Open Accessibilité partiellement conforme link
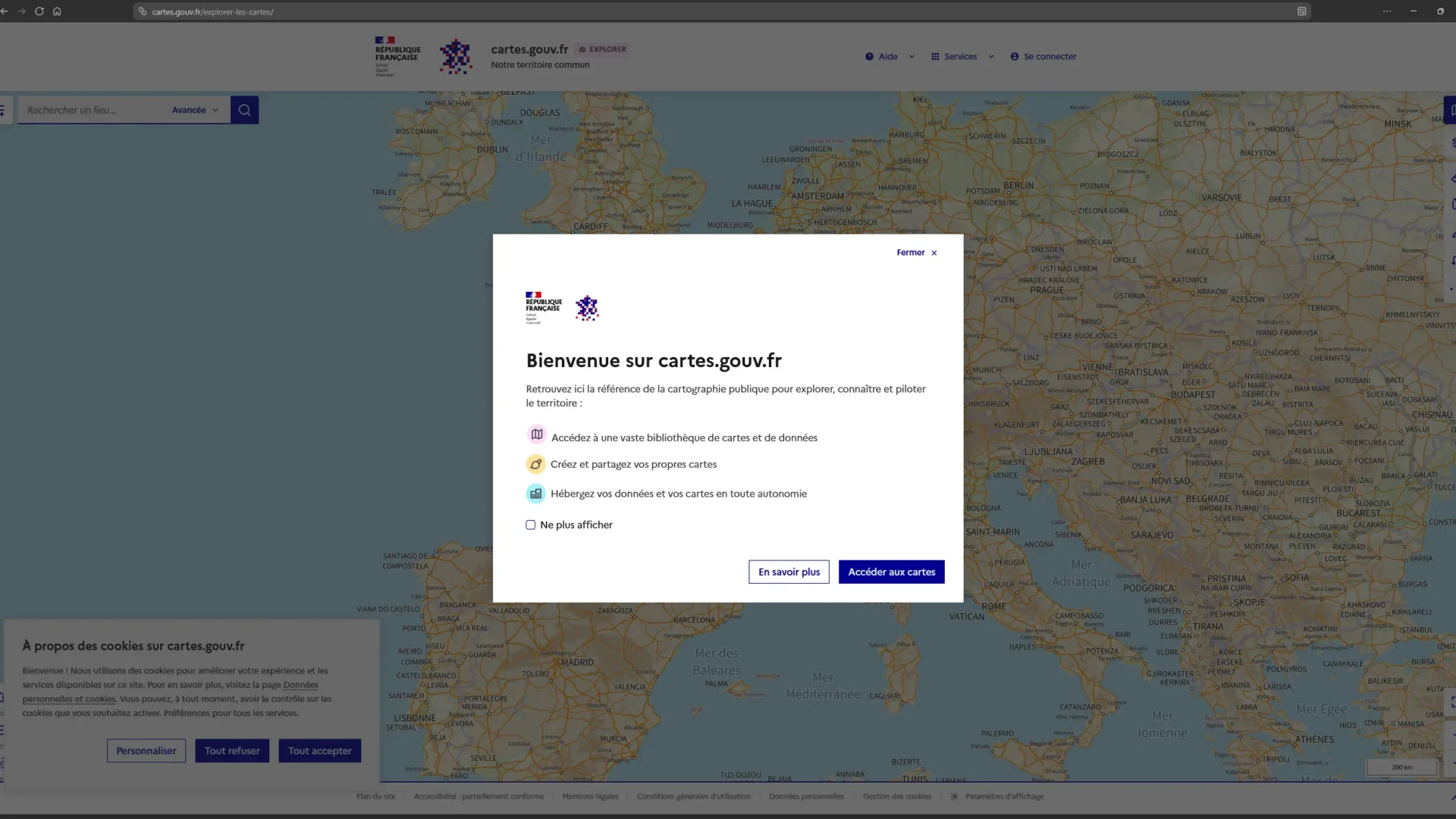This screenshot has width=1456, height=819. 479,796
